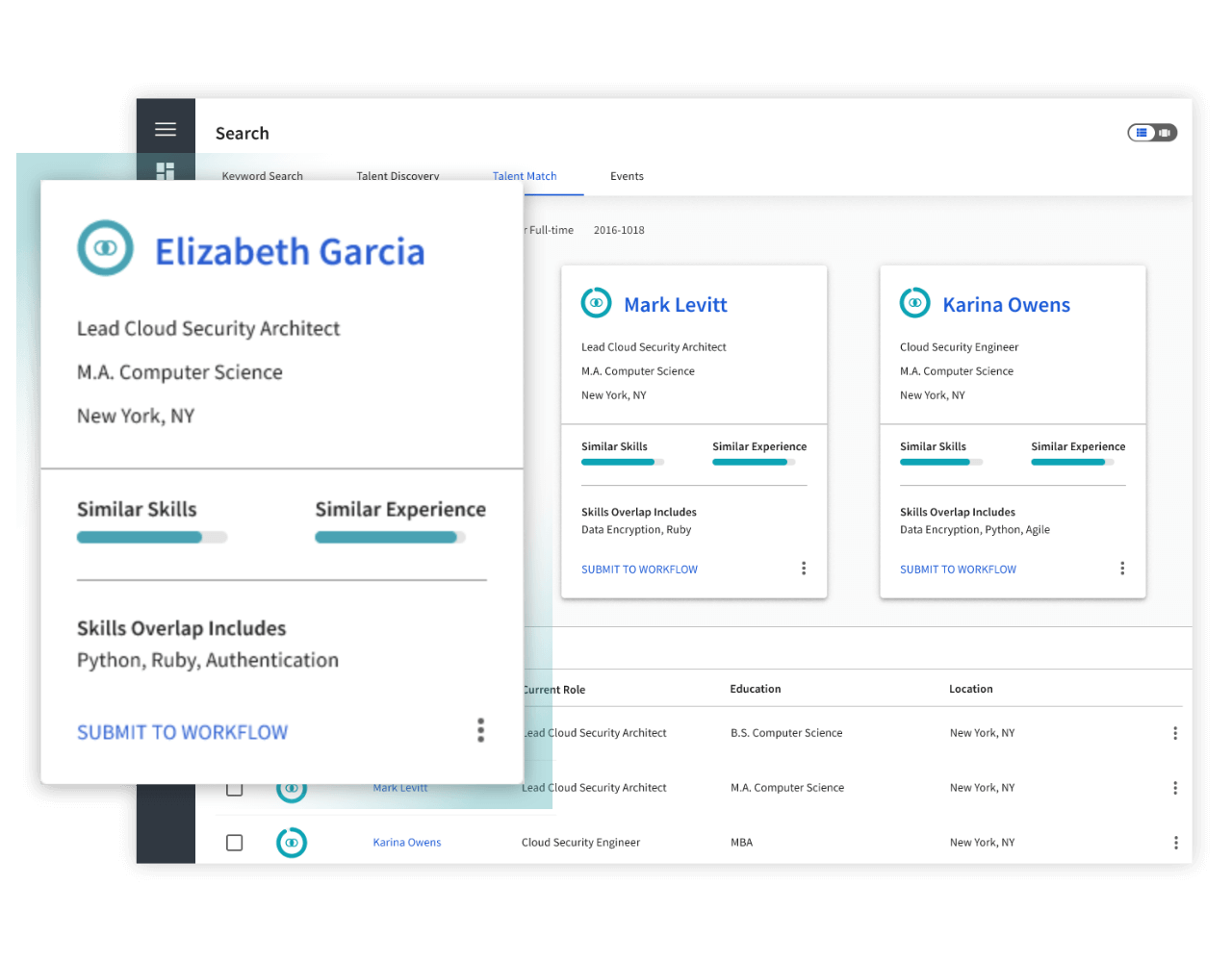
Task: Click Elizabeth Garcia's Similar Skills progress bar
Action: [151, 537]
